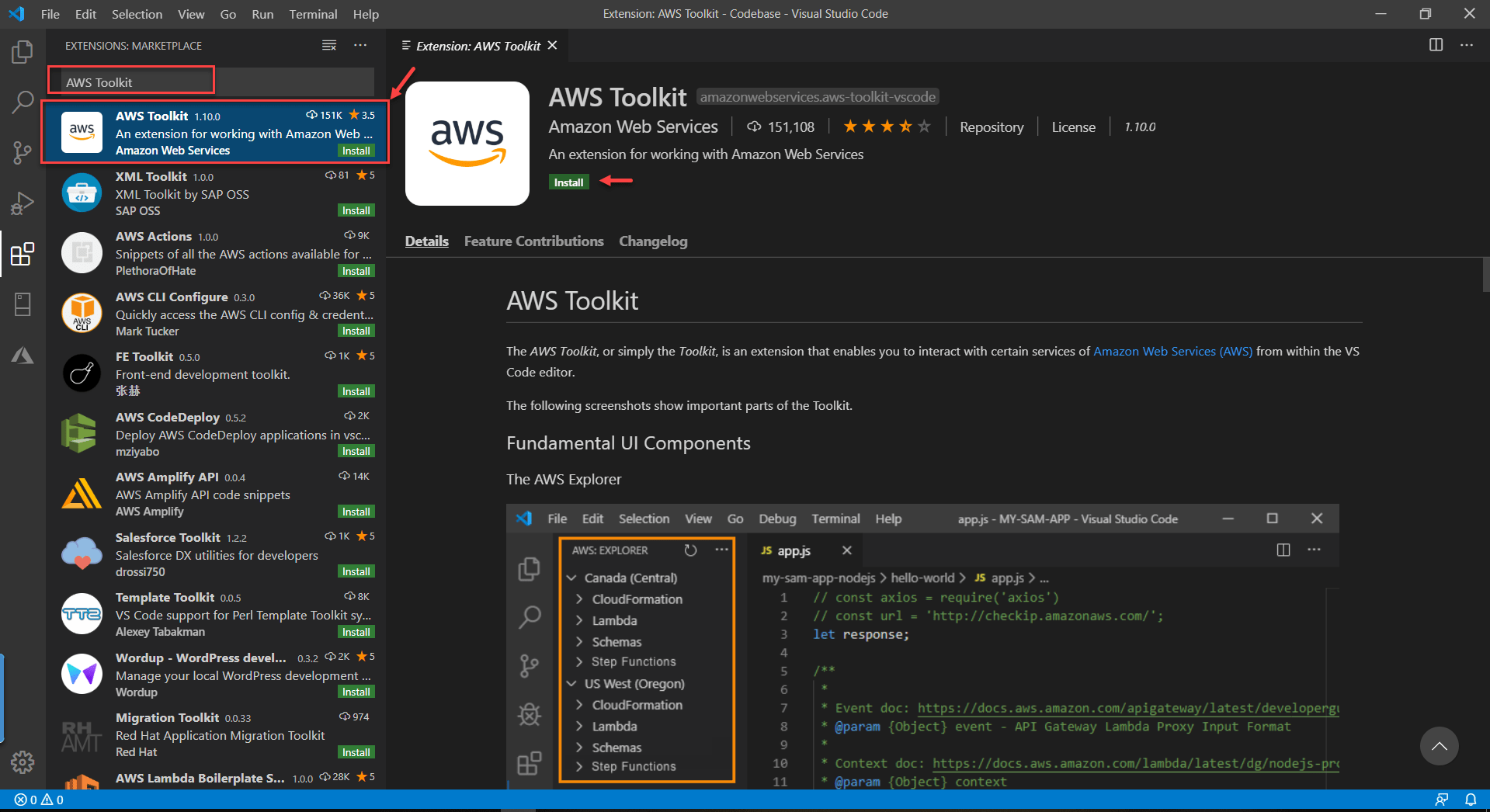Screen dimensions: 1490x812
Task: Open the Manage settings gear icon
Action: pos(23,762)
